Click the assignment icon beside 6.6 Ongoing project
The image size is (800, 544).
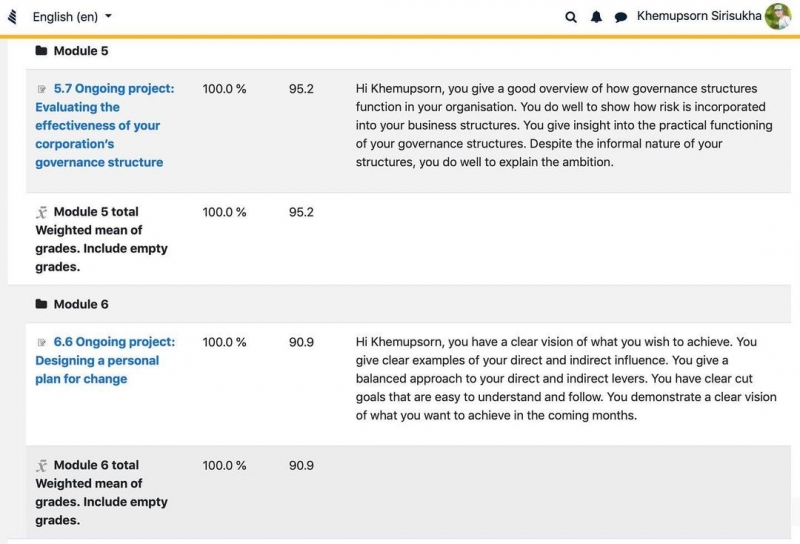42,342
